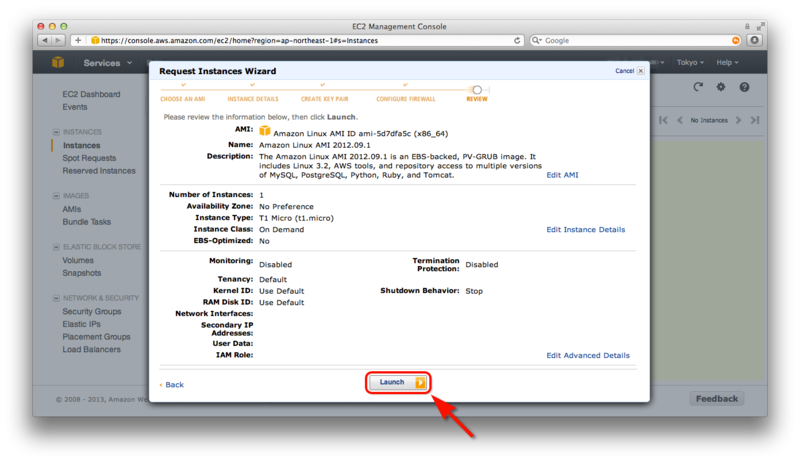Open the Help dropdown menu
800x462 pixels.
[x=727, y=62]
